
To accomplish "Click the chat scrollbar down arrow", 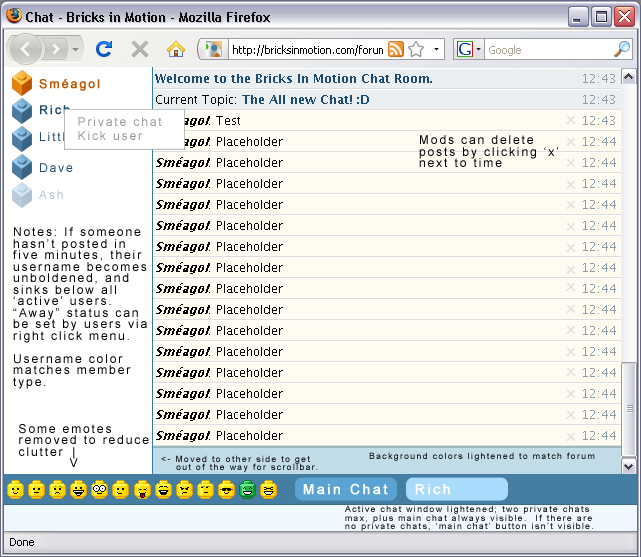I will pos(628,466).
